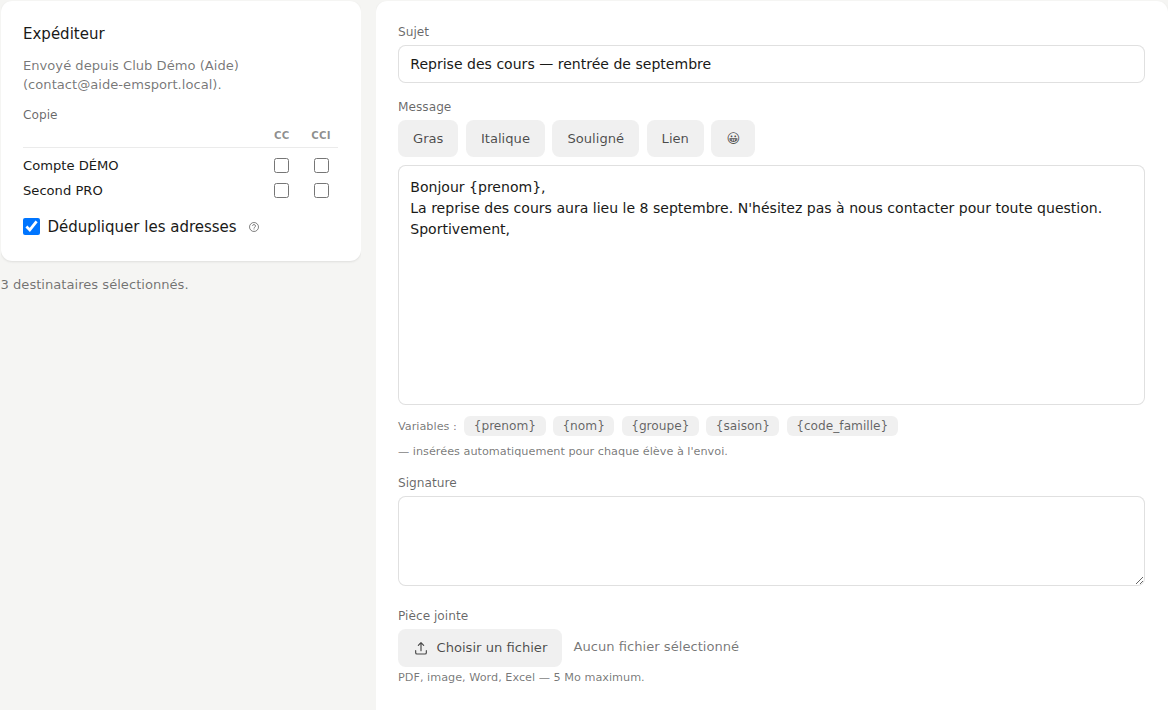
Task: Click the 'Aucun fichier sélectionné' text
Action: coord(656,647)
